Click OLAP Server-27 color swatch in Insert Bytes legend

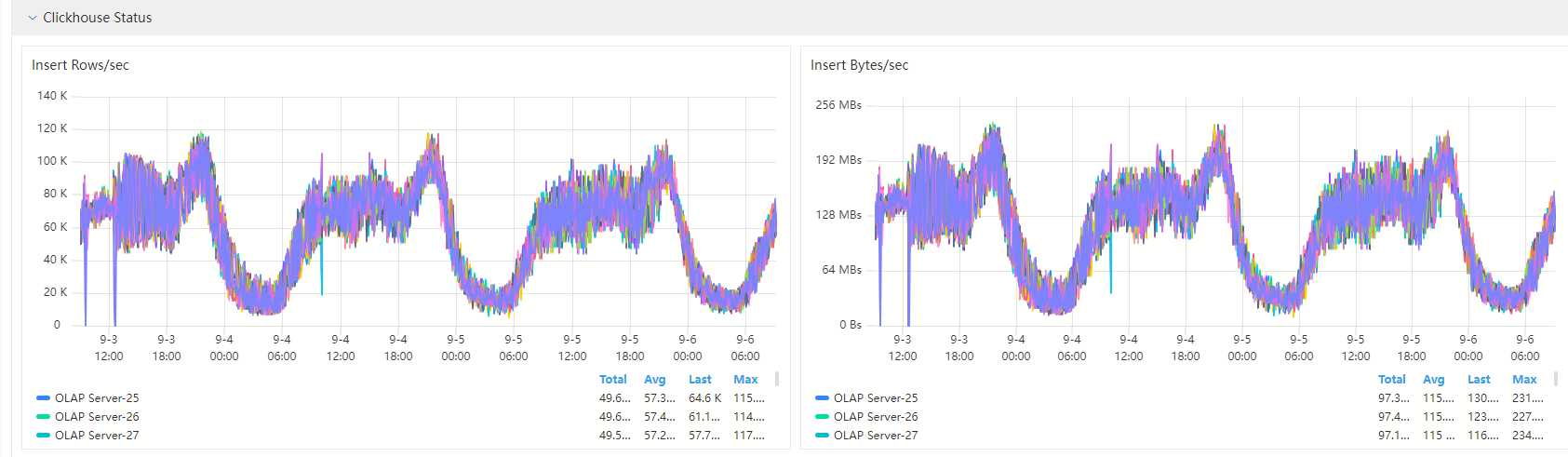tap(822, 436)
